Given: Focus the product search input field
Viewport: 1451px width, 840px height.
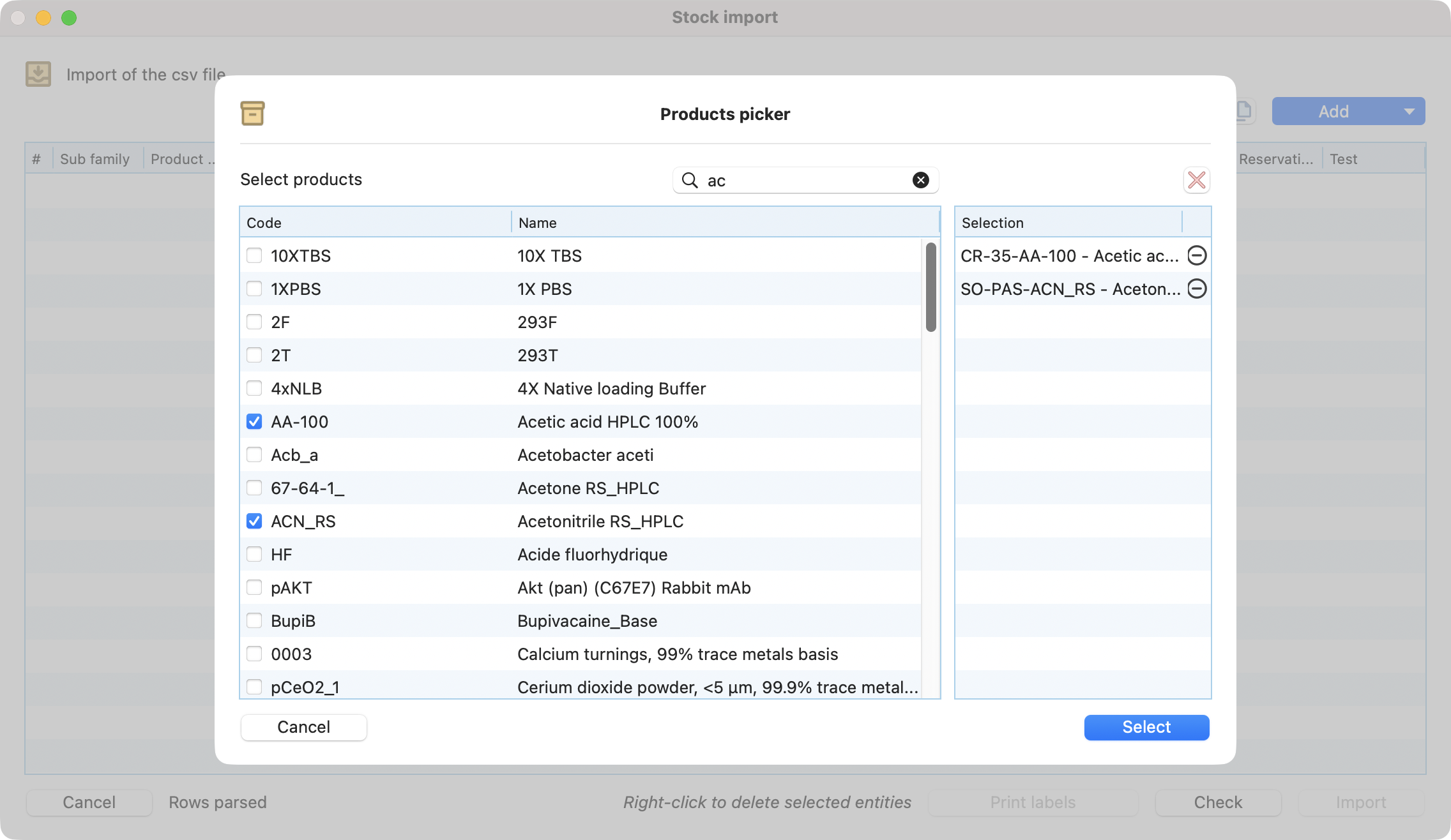Looking at the screenshot, I should click(805, 180).
